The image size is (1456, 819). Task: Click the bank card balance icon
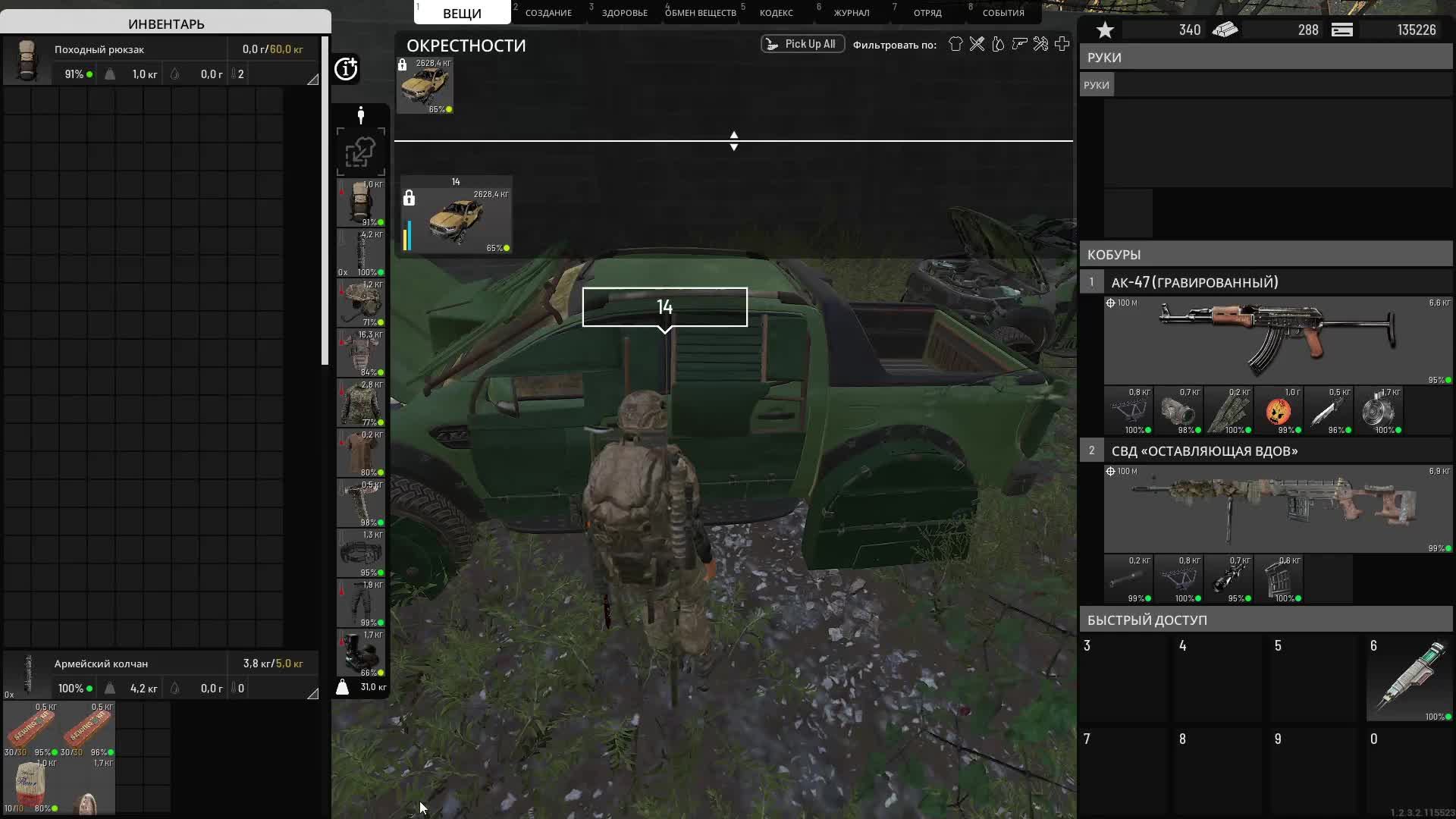1342,30
